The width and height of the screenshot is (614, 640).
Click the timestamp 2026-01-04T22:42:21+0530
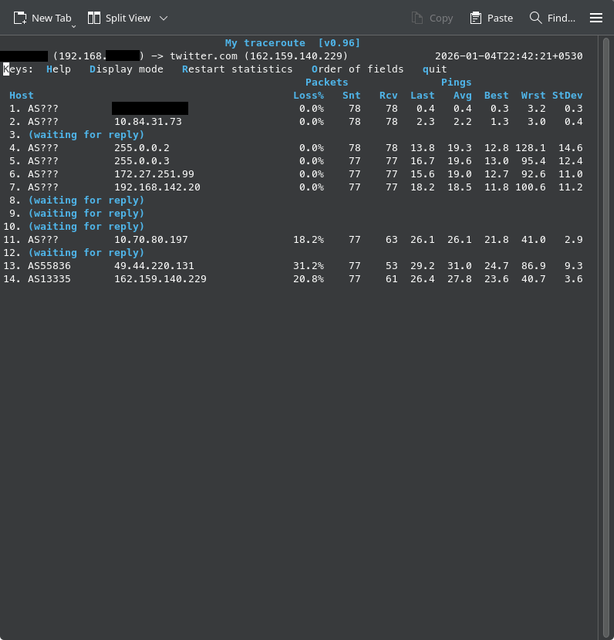click(509, 56)
